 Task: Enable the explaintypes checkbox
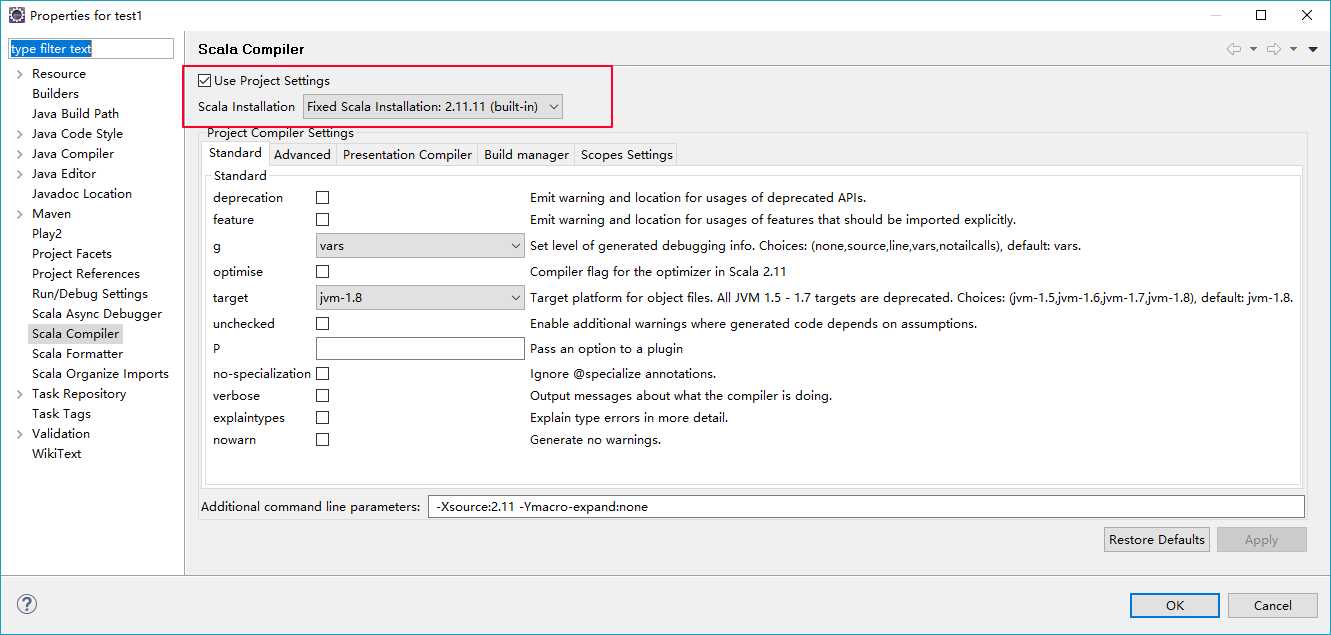322,418
